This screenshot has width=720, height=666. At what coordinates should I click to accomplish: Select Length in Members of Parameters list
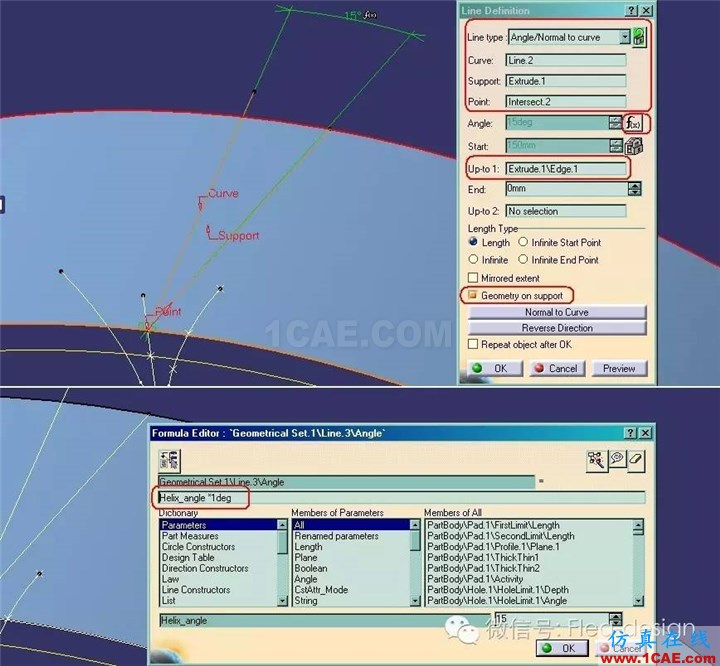[351, 547]
